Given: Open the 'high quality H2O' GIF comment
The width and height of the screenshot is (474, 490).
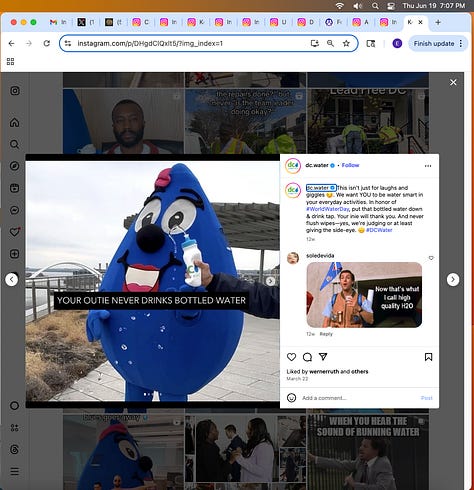Looking at the screenshot, I should (364, 295).
